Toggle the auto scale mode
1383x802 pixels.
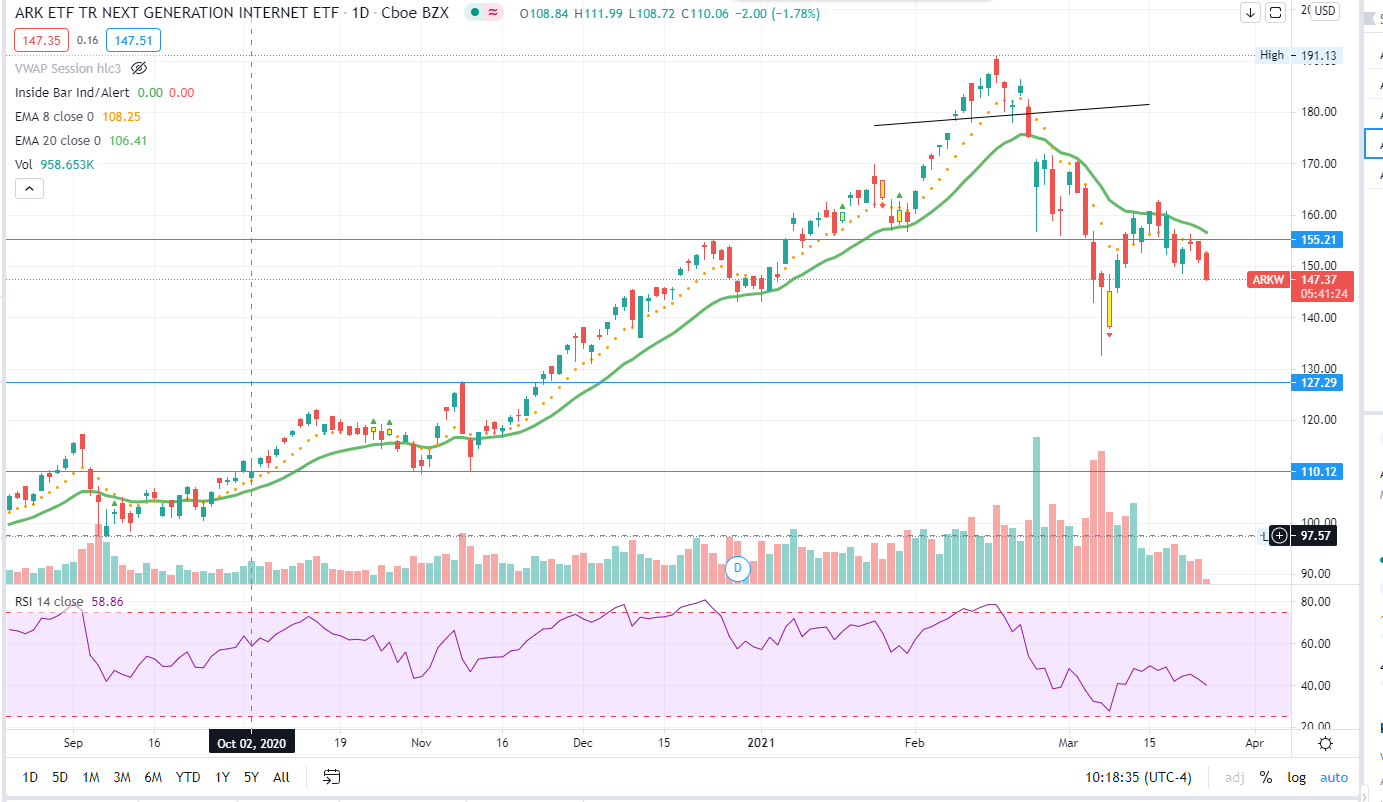coord(1334,777)
